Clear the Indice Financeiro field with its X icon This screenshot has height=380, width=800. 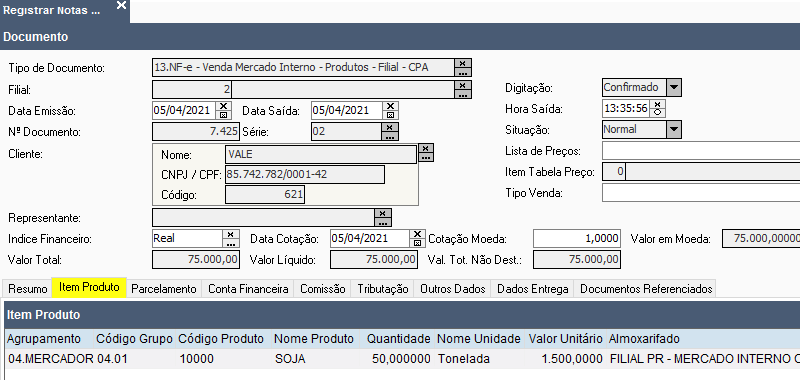[x=231, y=234]
